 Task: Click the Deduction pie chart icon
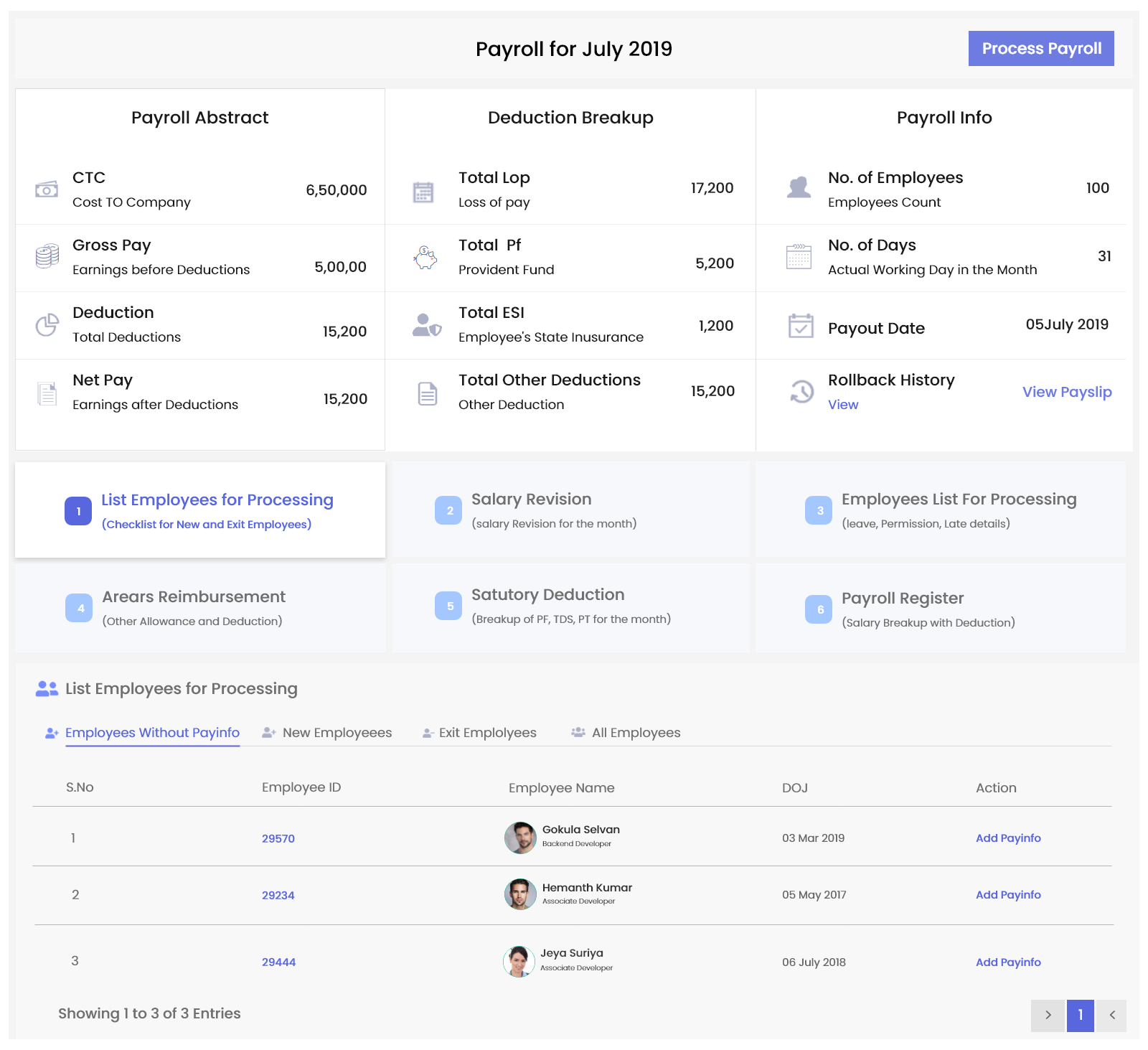tap(47, 324)
